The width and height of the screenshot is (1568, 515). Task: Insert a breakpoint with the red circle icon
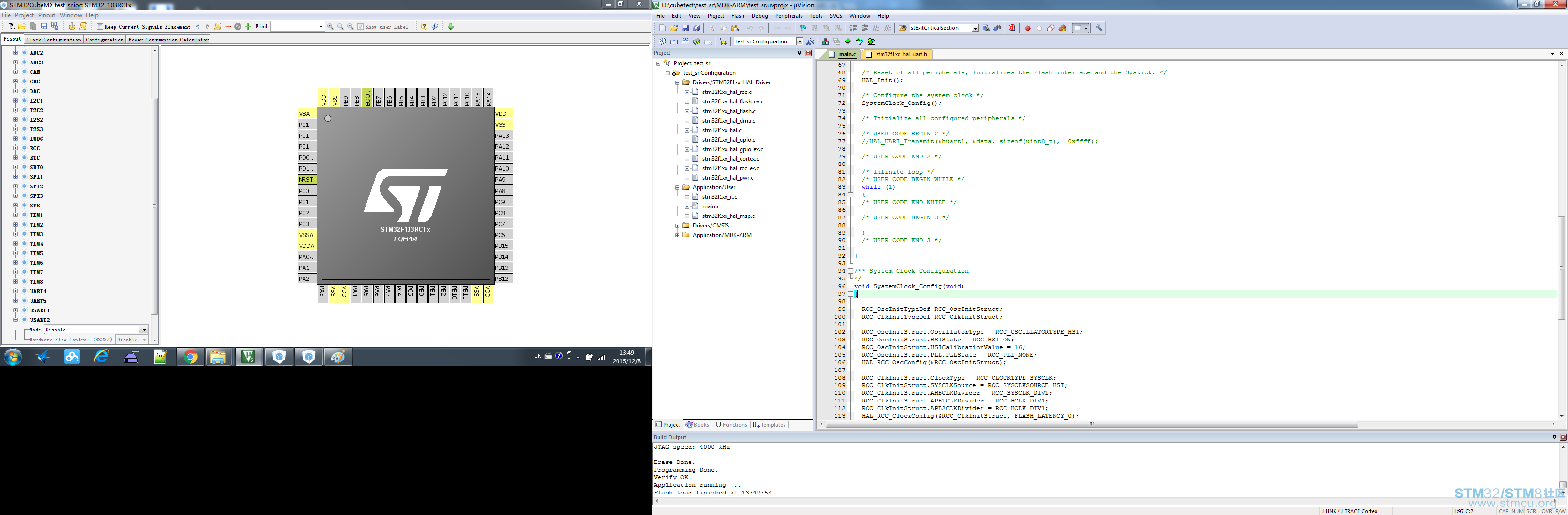tap(1028, 28)
